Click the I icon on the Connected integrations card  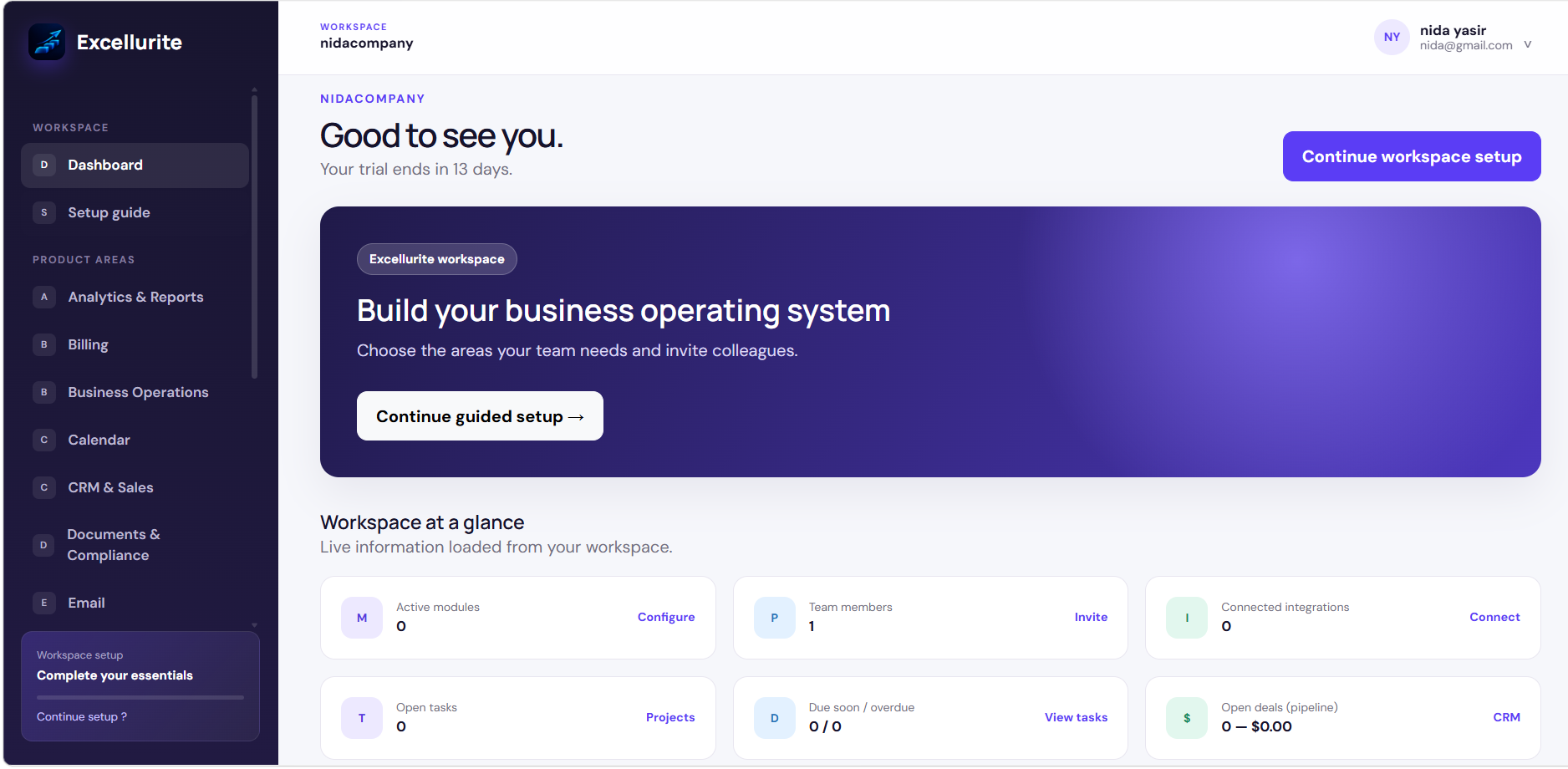point(1187,618)
